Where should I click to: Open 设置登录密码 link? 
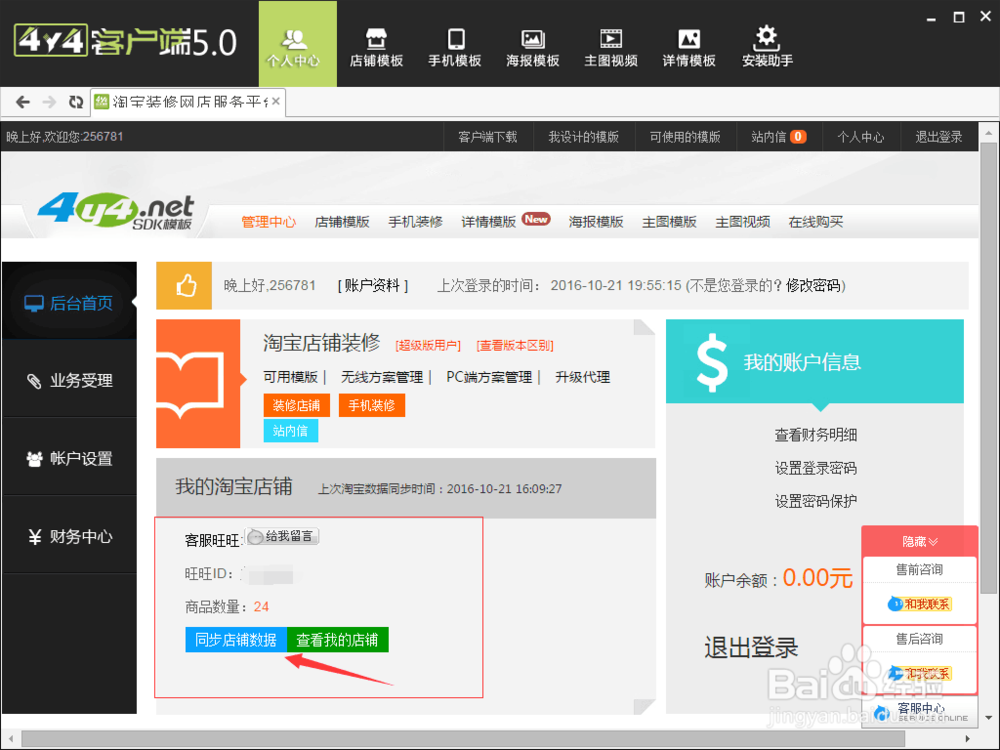pyautogui.click(x=816, y=468)
